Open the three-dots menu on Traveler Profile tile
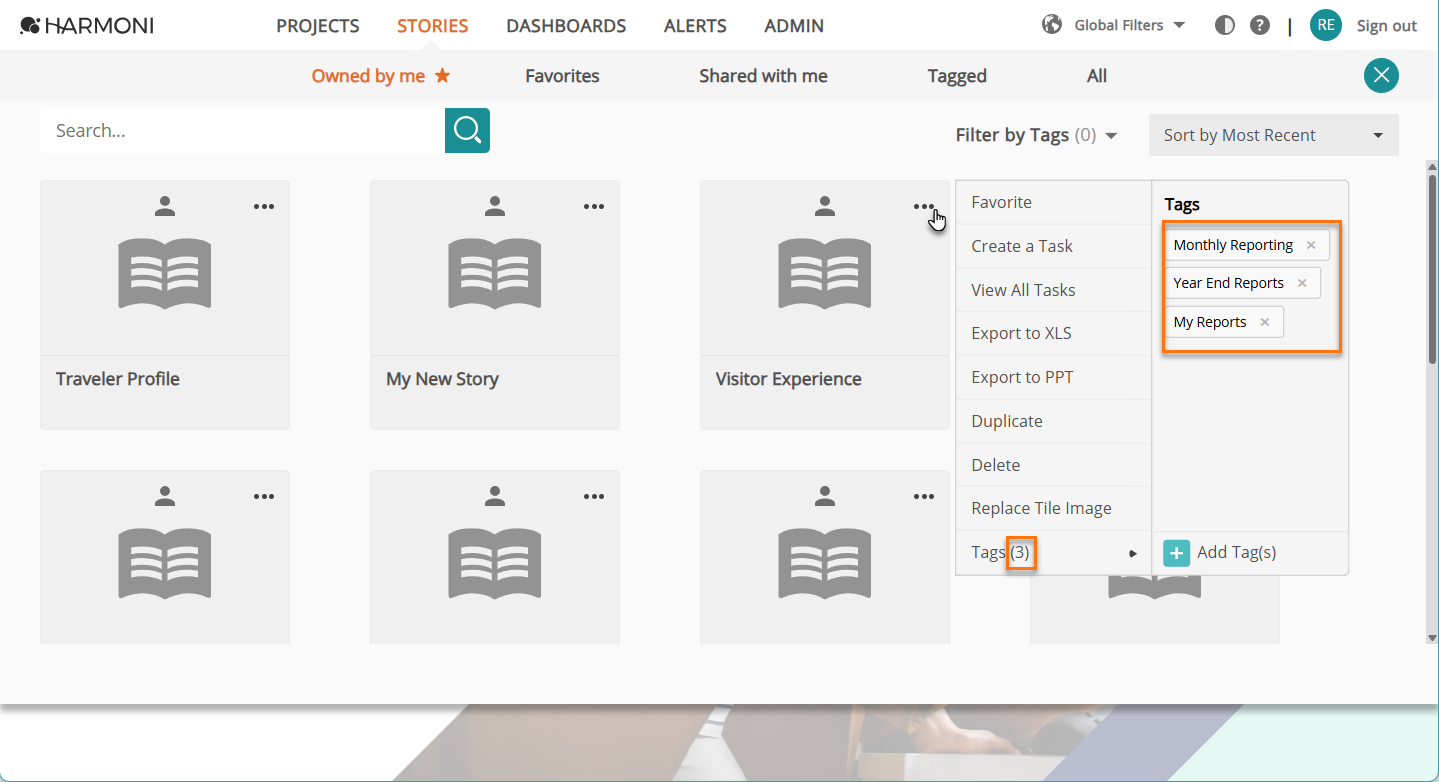Viewport: 1439px width, 782px height. (264, 207)
